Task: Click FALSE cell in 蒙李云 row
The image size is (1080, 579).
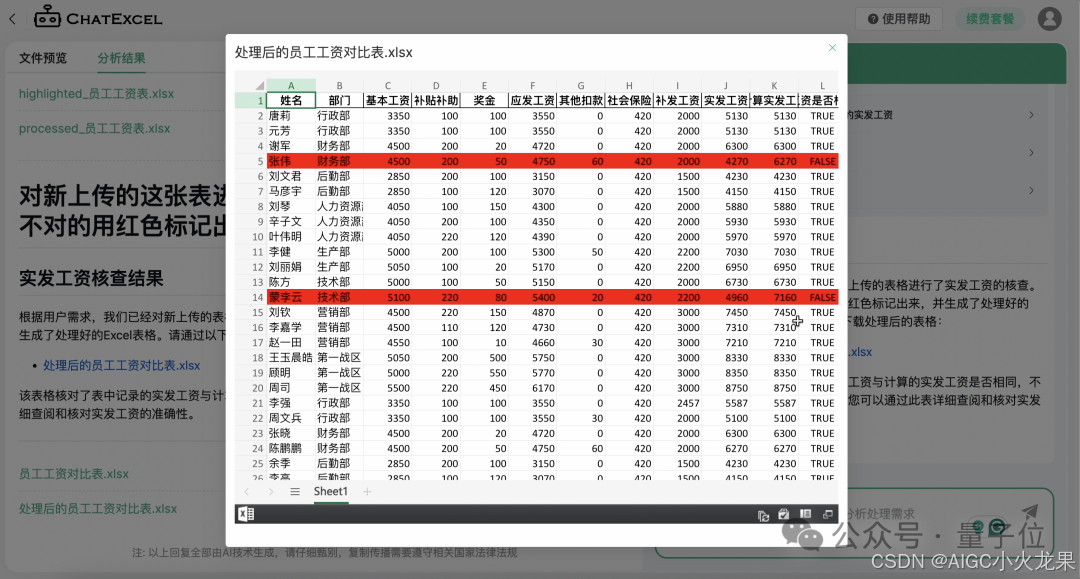Action: pos(820,297)
